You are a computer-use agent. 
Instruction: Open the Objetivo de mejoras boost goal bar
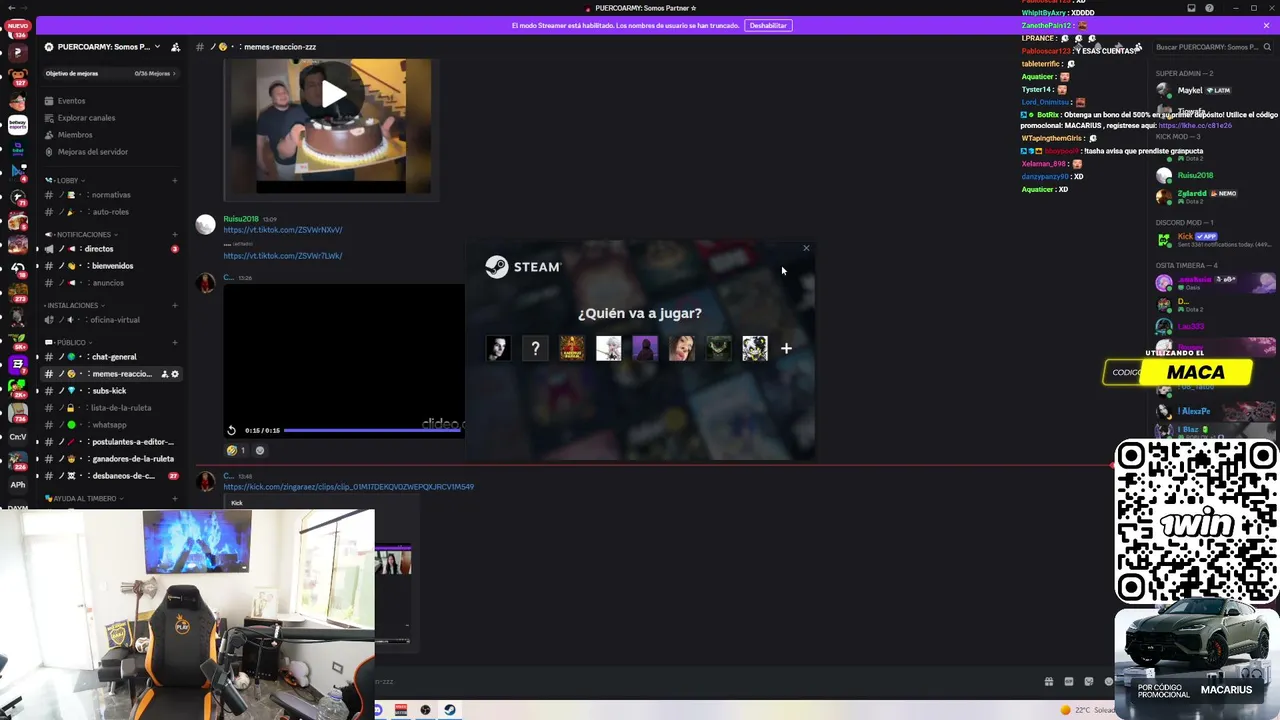(110, 73)
